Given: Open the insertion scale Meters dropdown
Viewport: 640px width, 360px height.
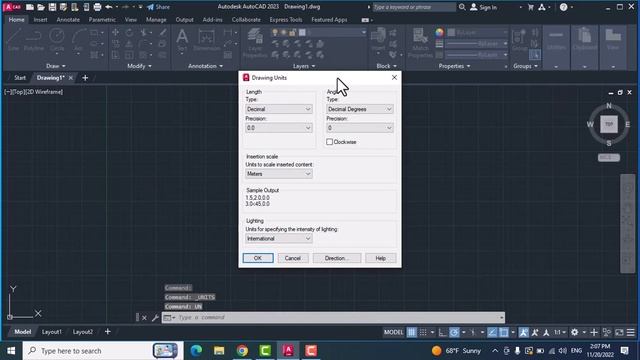Looking at the screenshot, I should tap(279, 174).
